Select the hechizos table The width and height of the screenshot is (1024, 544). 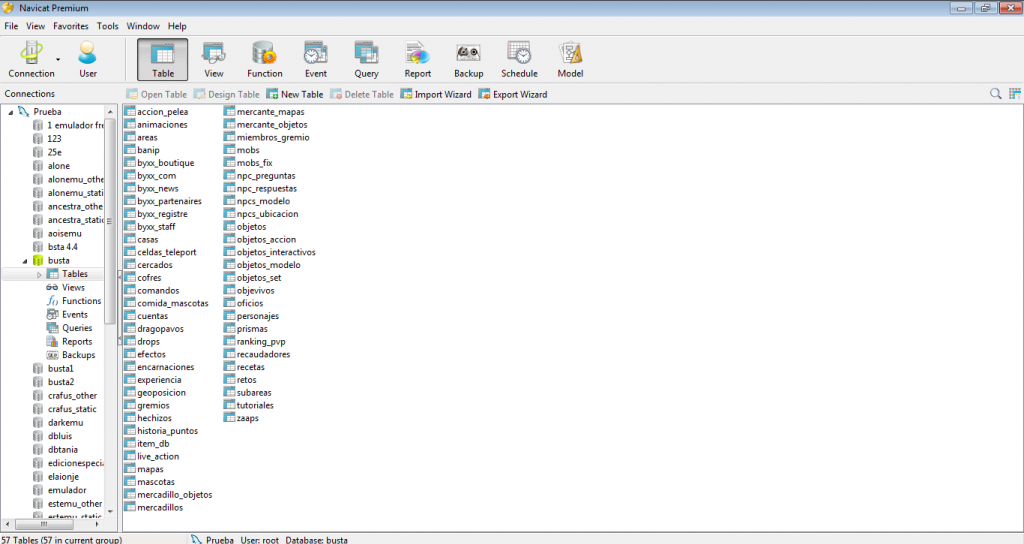coord(148,418)
